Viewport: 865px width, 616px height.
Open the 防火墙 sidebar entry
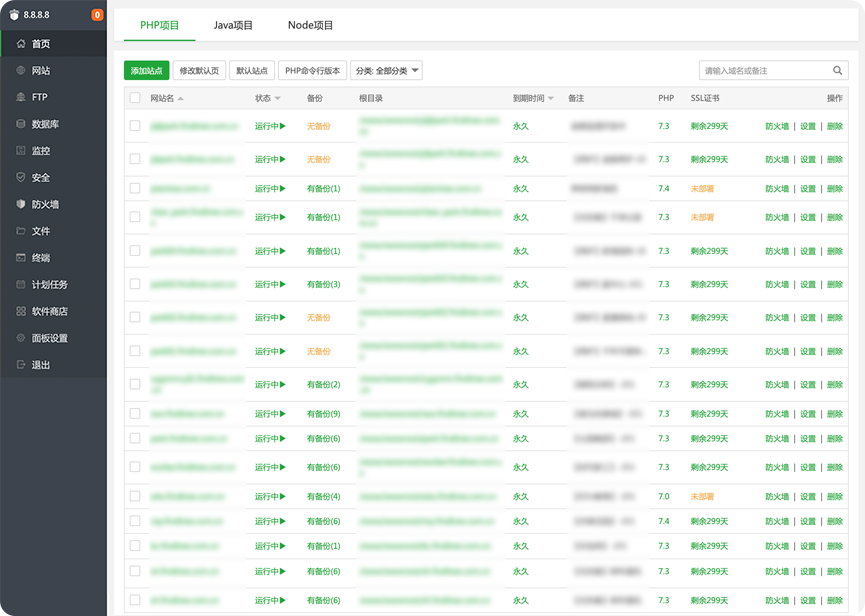coord(44,204)
